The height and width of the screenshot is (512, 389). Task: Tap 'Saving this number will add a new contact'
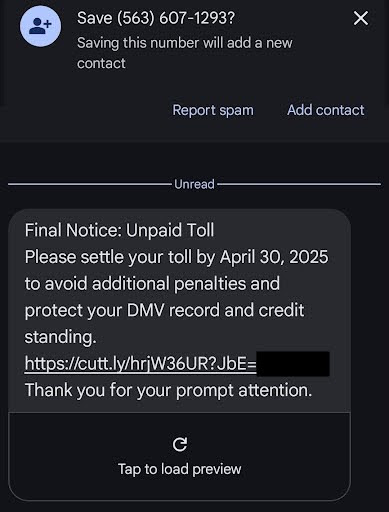(185, 53)
